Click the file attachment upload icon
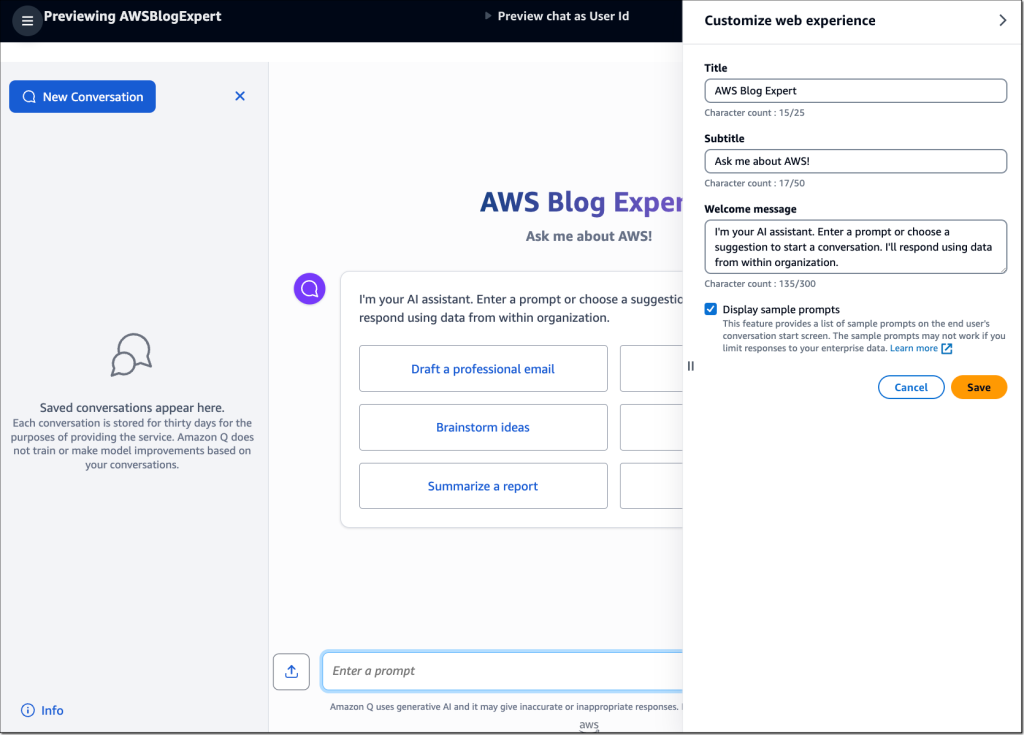 tap(291, 671)
